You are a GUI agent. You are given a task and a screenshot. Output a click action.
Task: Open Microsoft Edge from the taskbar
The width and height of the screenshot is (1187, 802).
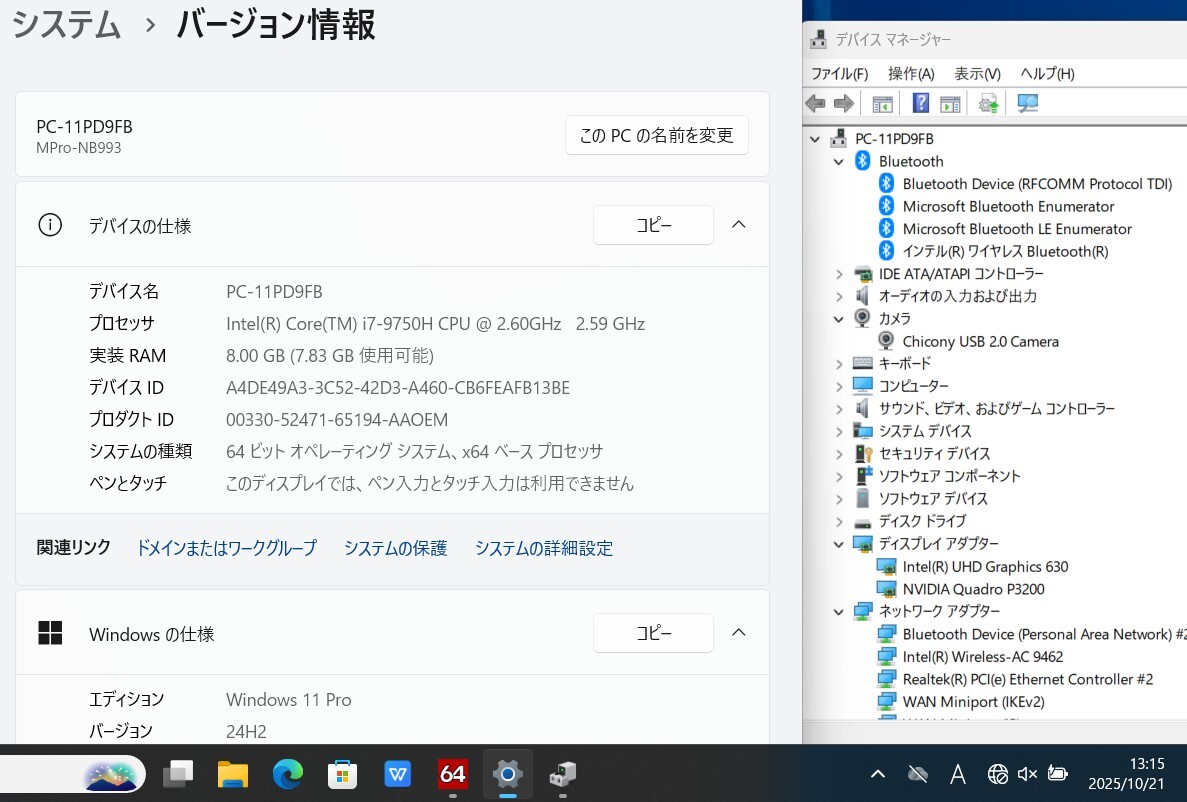(288, 774)
